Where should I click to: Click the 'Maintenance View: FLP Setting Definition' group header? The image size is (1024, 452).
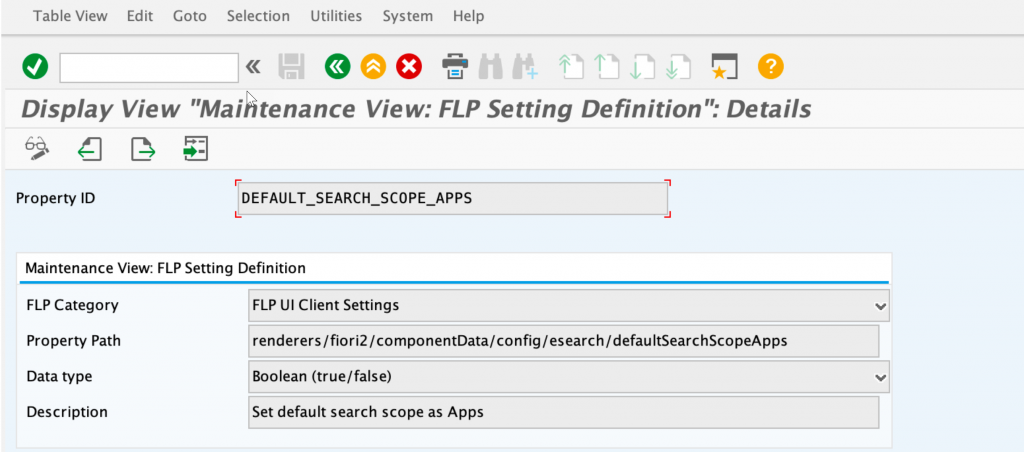(165, 268)
